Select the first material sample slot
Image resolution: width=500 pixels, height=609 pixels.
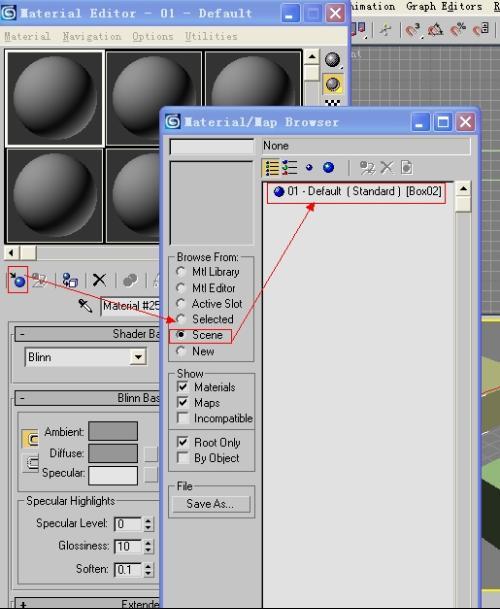[55, 98]
